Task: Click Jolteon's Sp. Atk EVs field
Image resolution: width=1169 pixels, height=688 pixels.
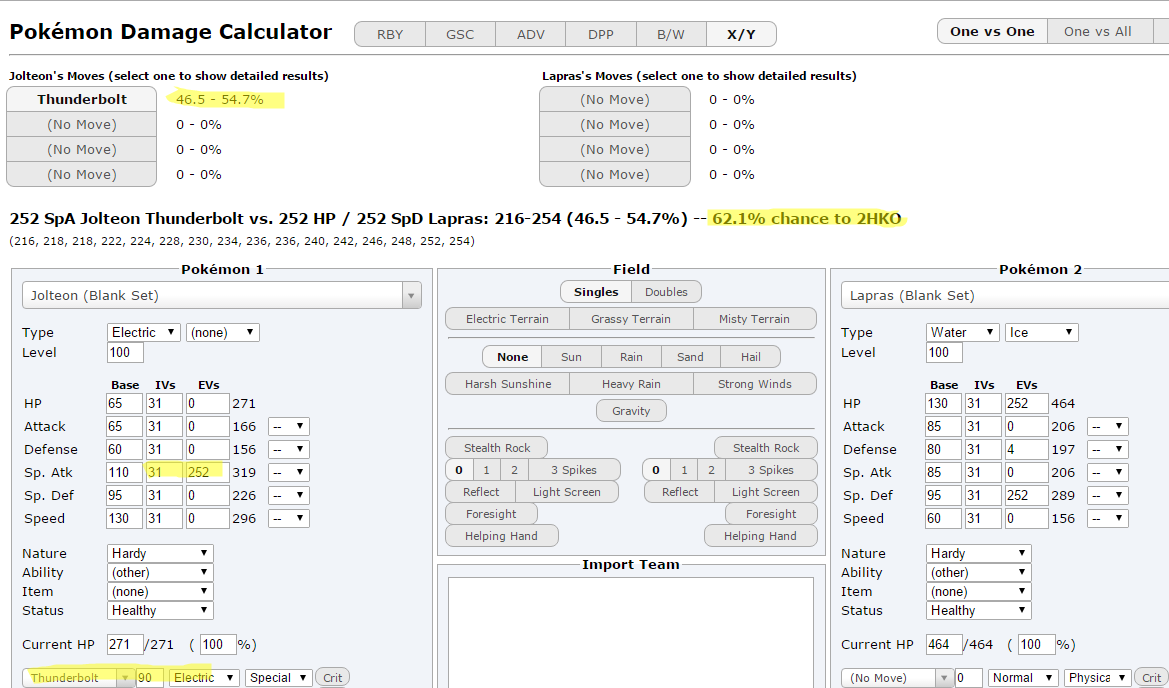Action: click(208, 473)
